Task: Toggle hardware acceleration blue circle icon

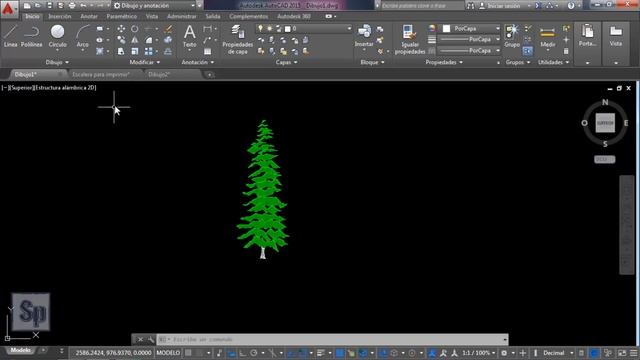Action: click(x=594, y=353)
